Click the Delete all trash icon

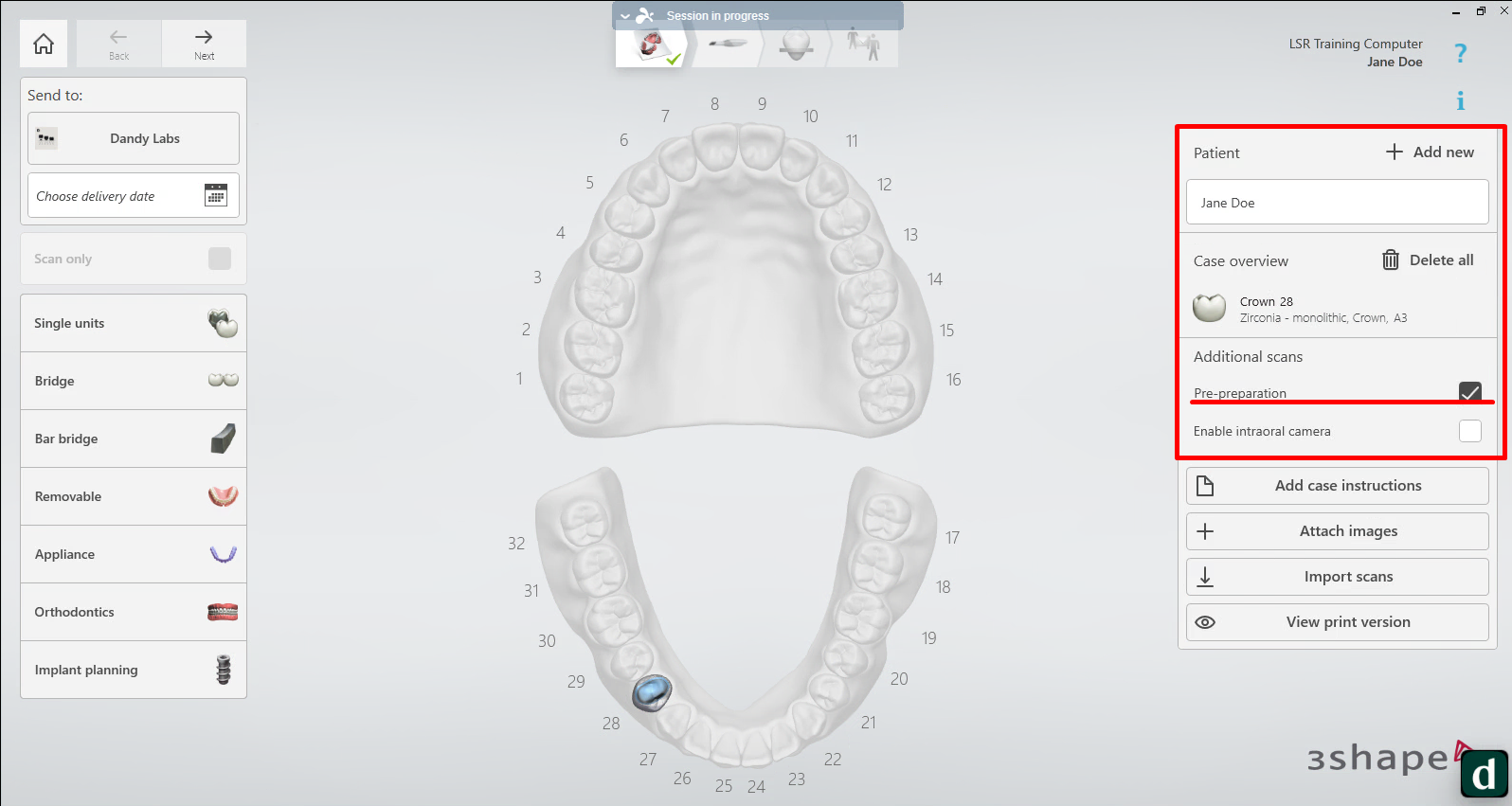click(x=1390, y=260)
